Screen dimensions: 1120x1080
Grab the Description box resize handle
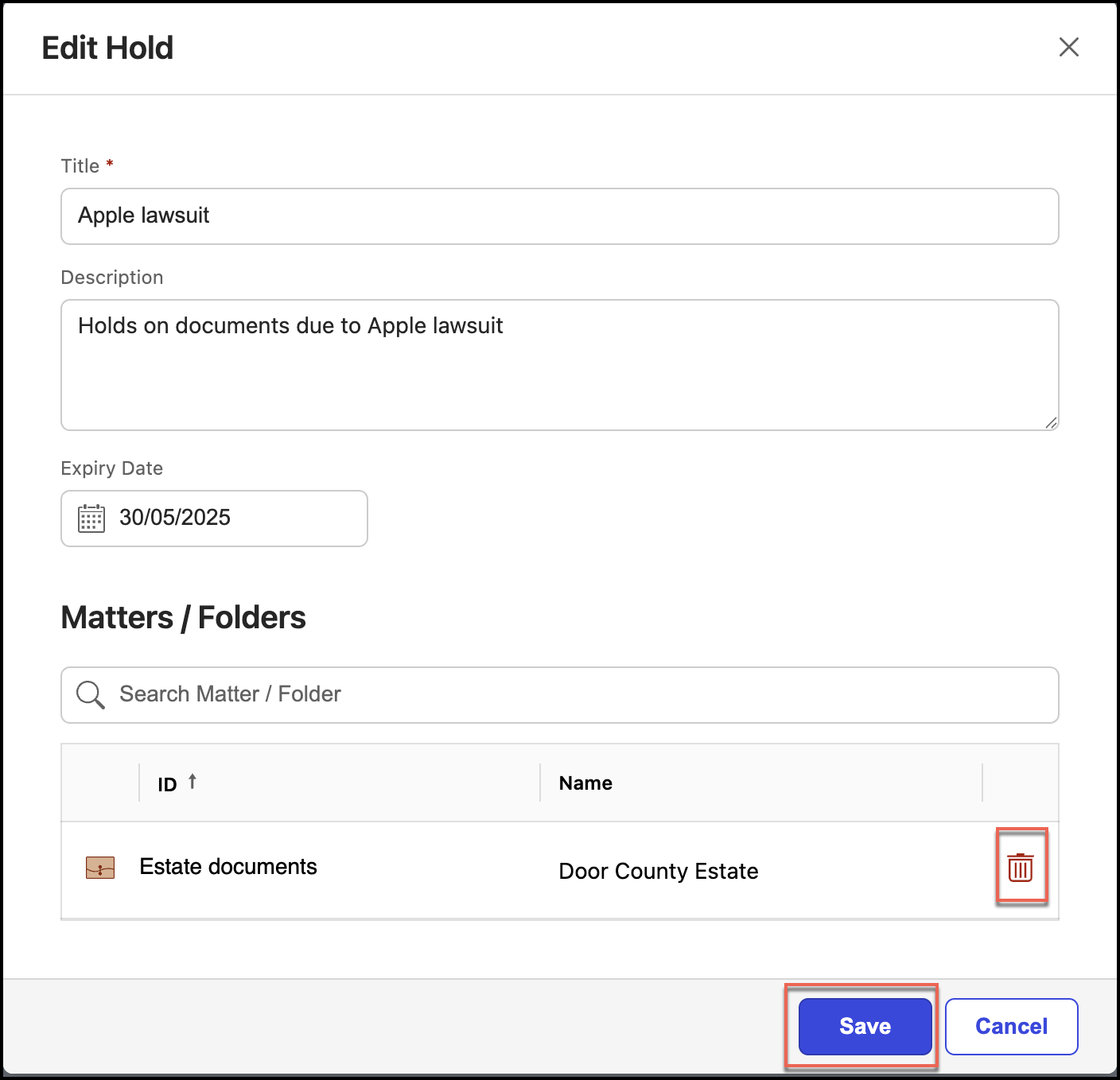(1051, 423)
